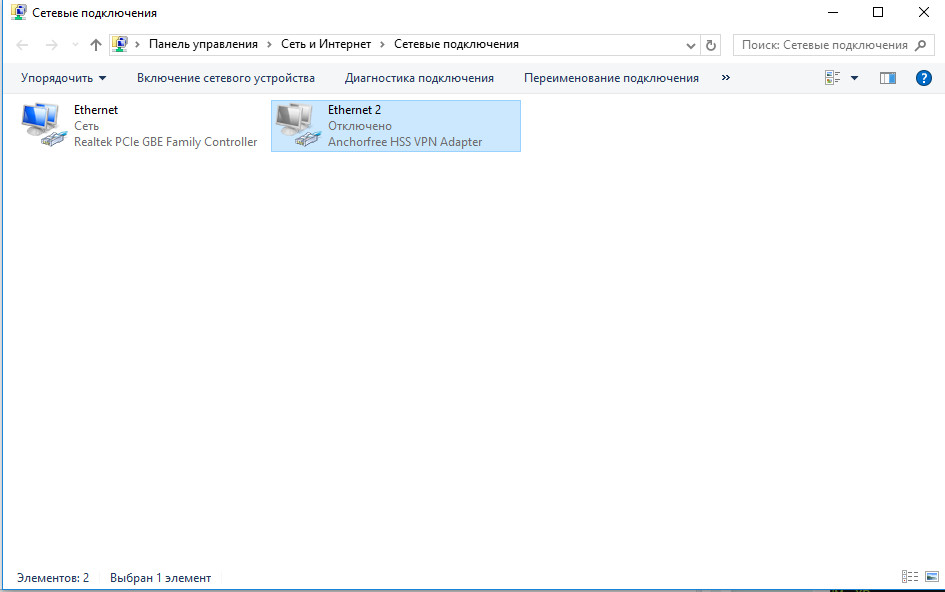Viewport: 945px width, 592px height.
Task: Click Anchorfree HSS VPN Adapter text
Action: pos(405,142)
